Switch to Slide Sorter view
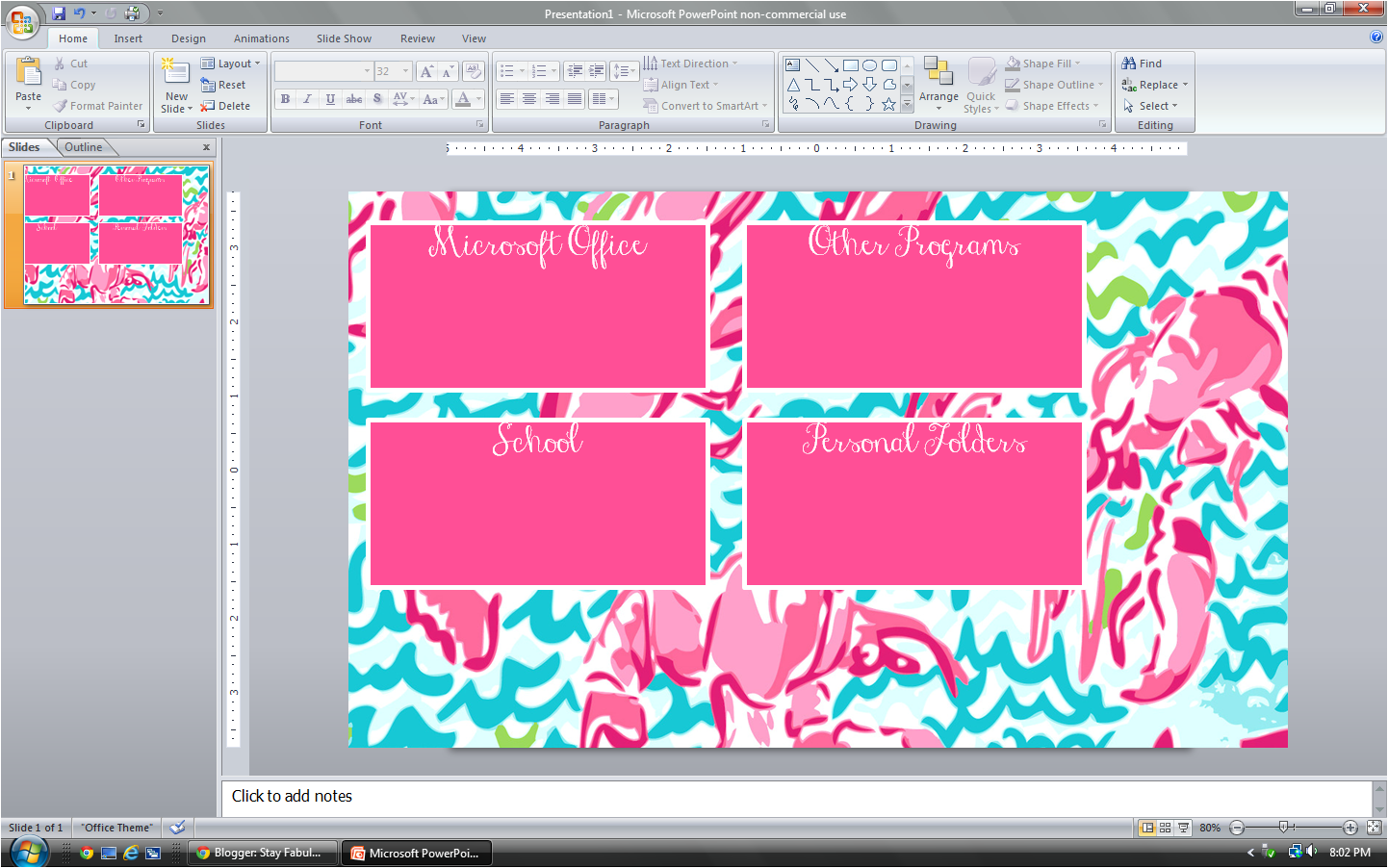This screenshot has width=1388, height=868. 1165,828
